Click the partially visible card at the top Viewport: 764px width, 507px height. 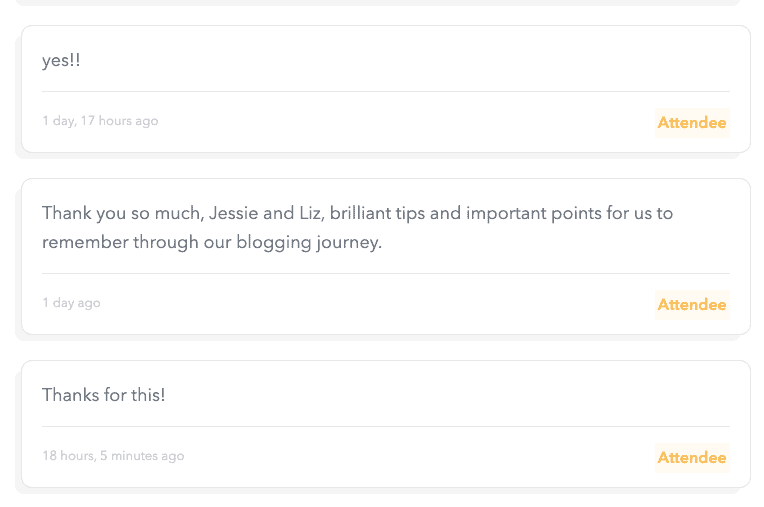click(x=385, y=3)
